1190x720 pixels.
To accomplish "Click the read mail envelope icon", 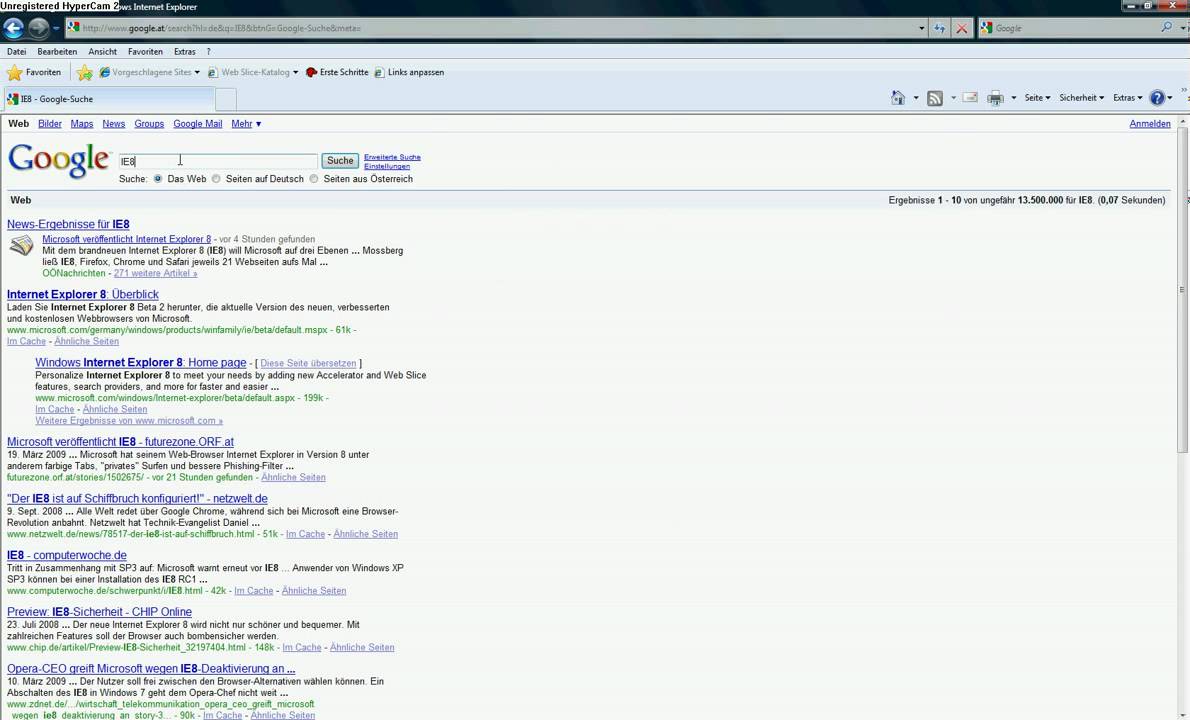I will click(x=970, y=97).
